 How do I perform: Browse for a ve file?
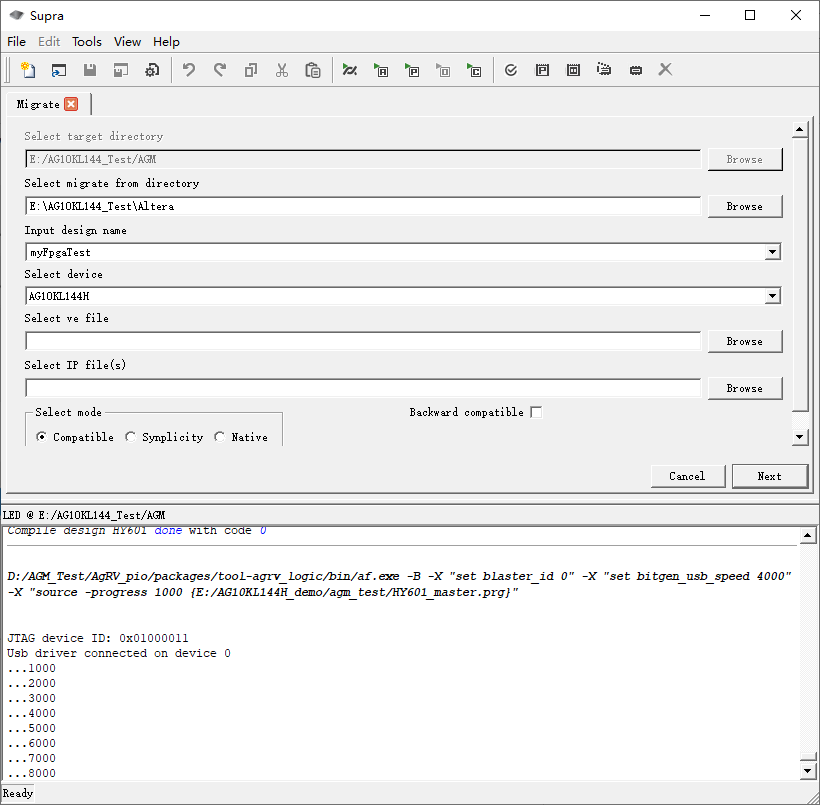click(745, 341)
